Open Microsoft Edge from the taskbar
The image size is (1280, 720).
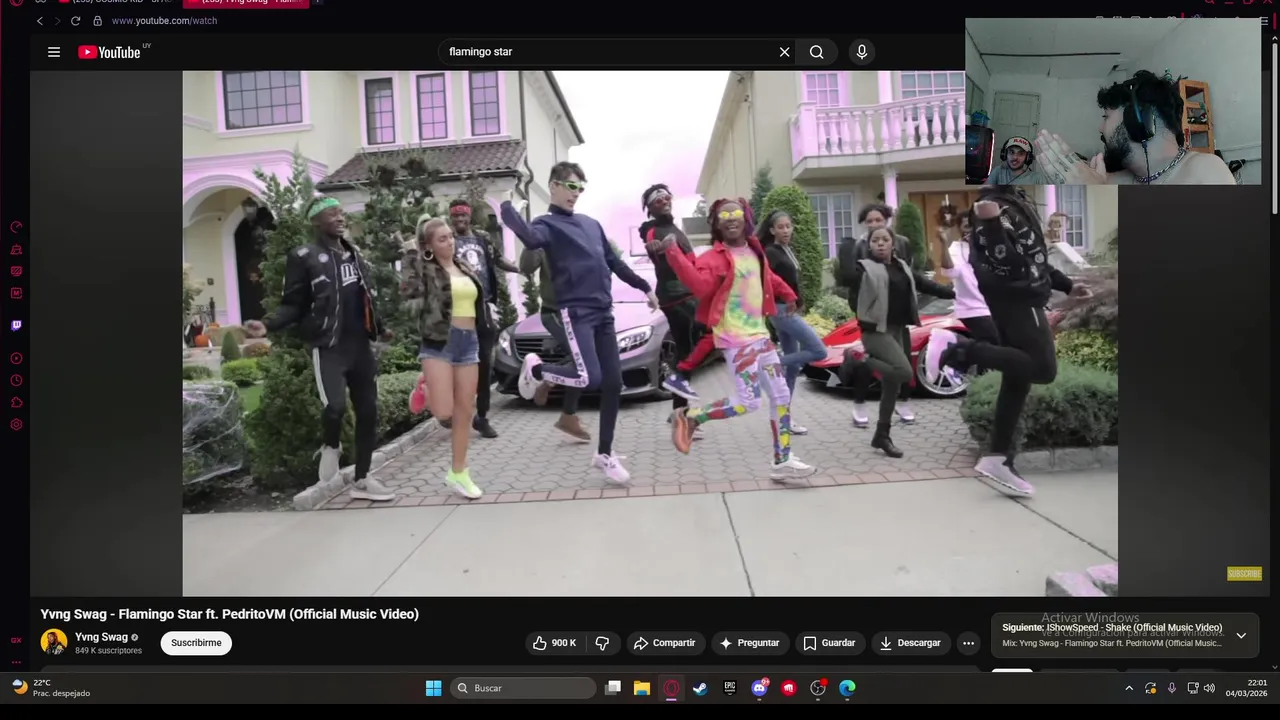point(847,688)
